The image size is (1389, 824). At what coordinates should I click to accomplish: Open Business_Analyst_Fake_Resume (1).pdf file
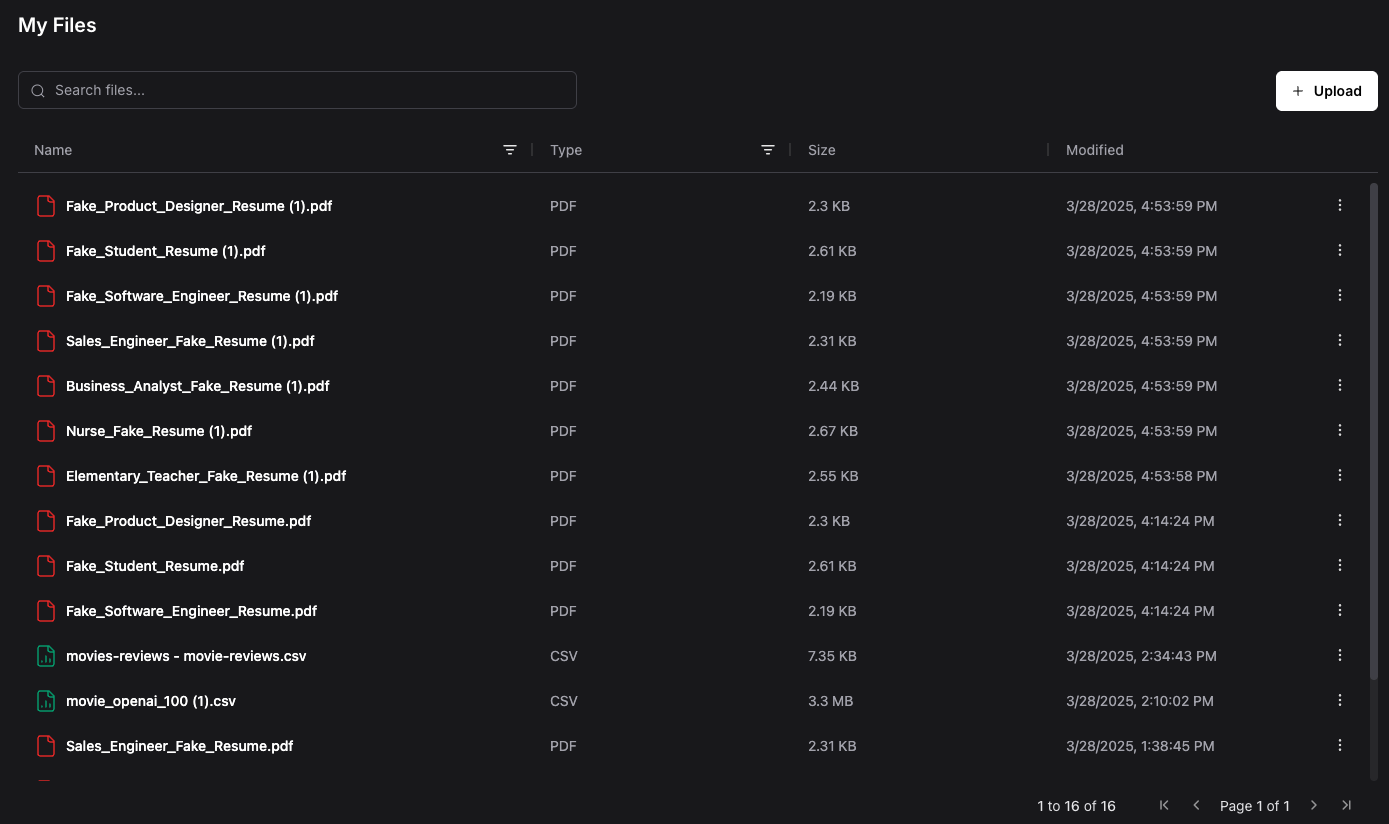point(197,386)
